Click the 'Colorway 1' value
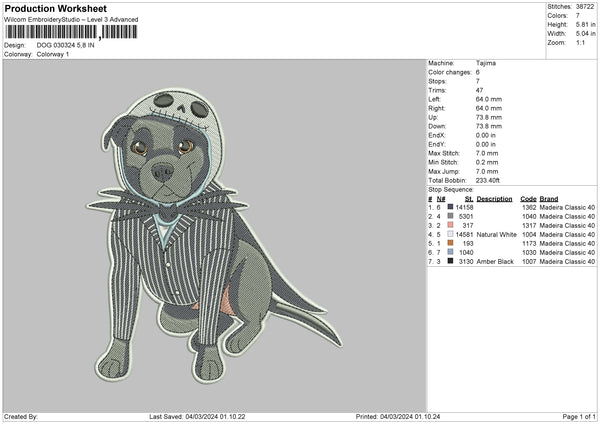 click(x=53, y=54)
